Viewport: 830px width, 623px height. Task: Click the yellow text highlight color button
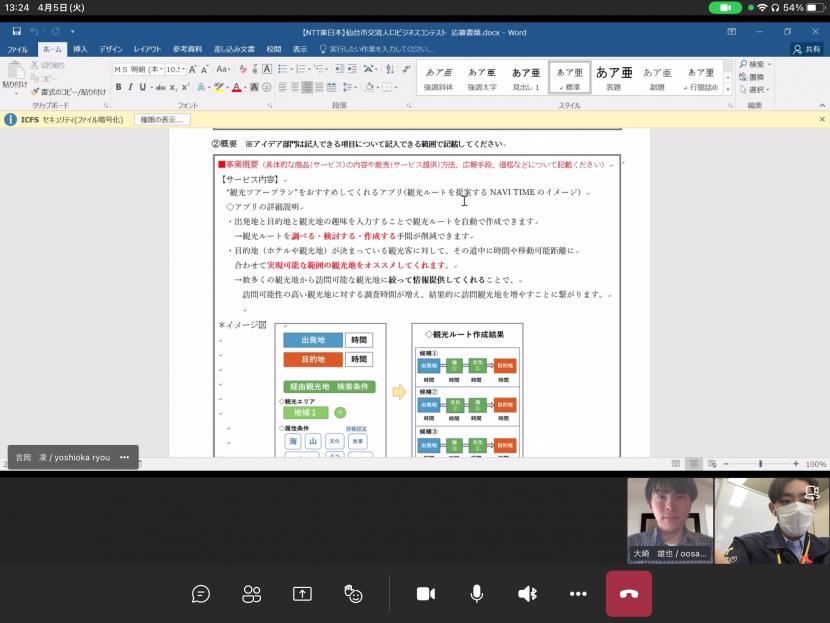(218, 87)
